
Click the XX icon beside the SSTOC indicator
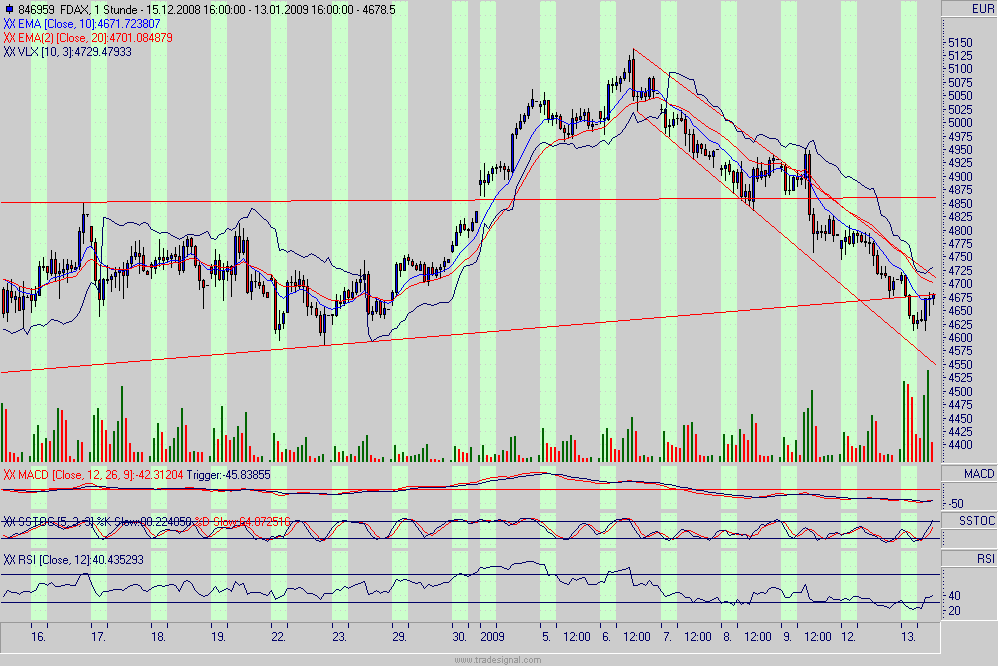9,520
